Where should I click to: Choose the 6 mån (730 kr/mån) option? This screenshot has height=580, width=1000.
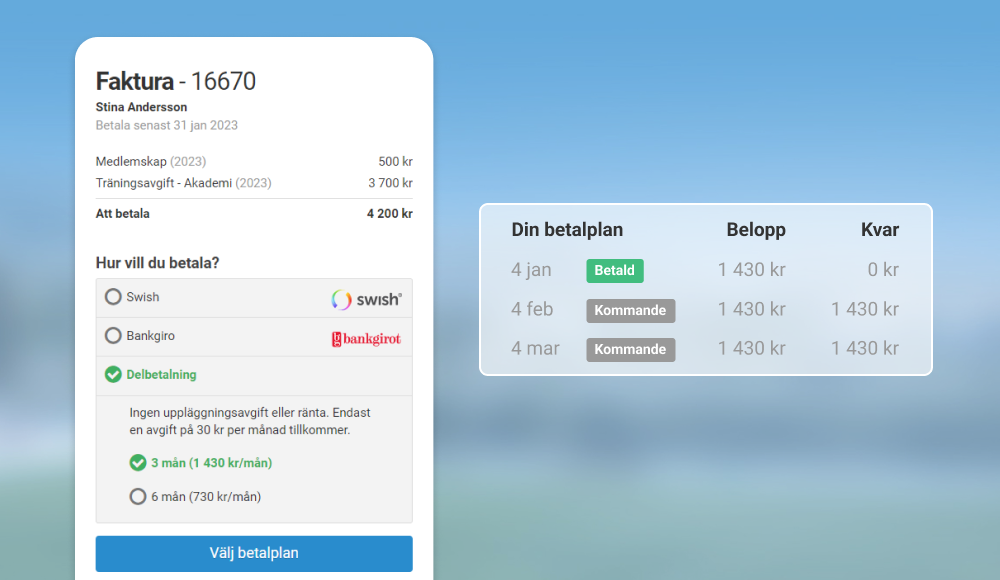point(138,496)
